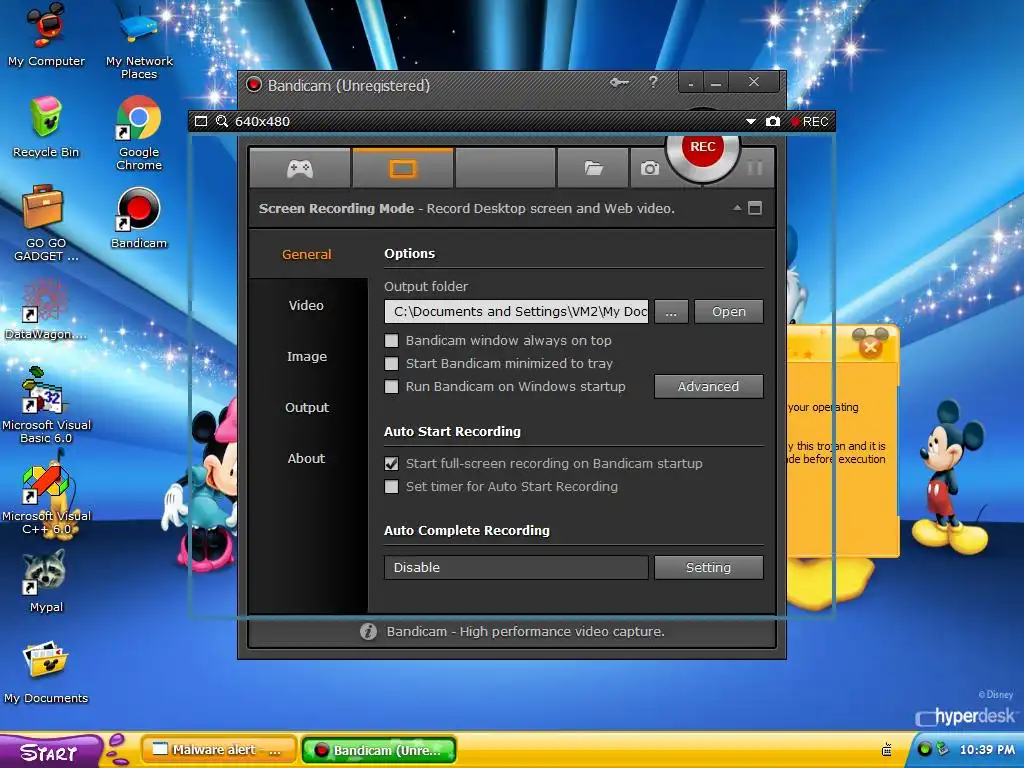1024x768 pixels.
Task: Select the Screen Recording mode rectangle icon
Action: click(x=402, y=168)
